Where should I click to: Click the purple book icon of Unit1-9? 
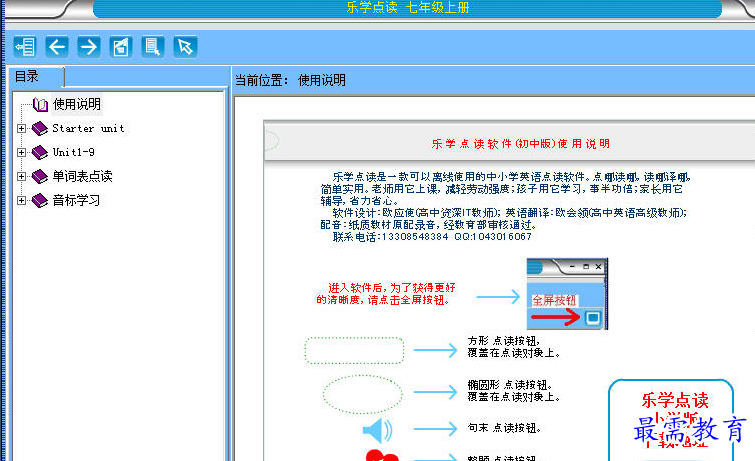(x=39, y=152)
